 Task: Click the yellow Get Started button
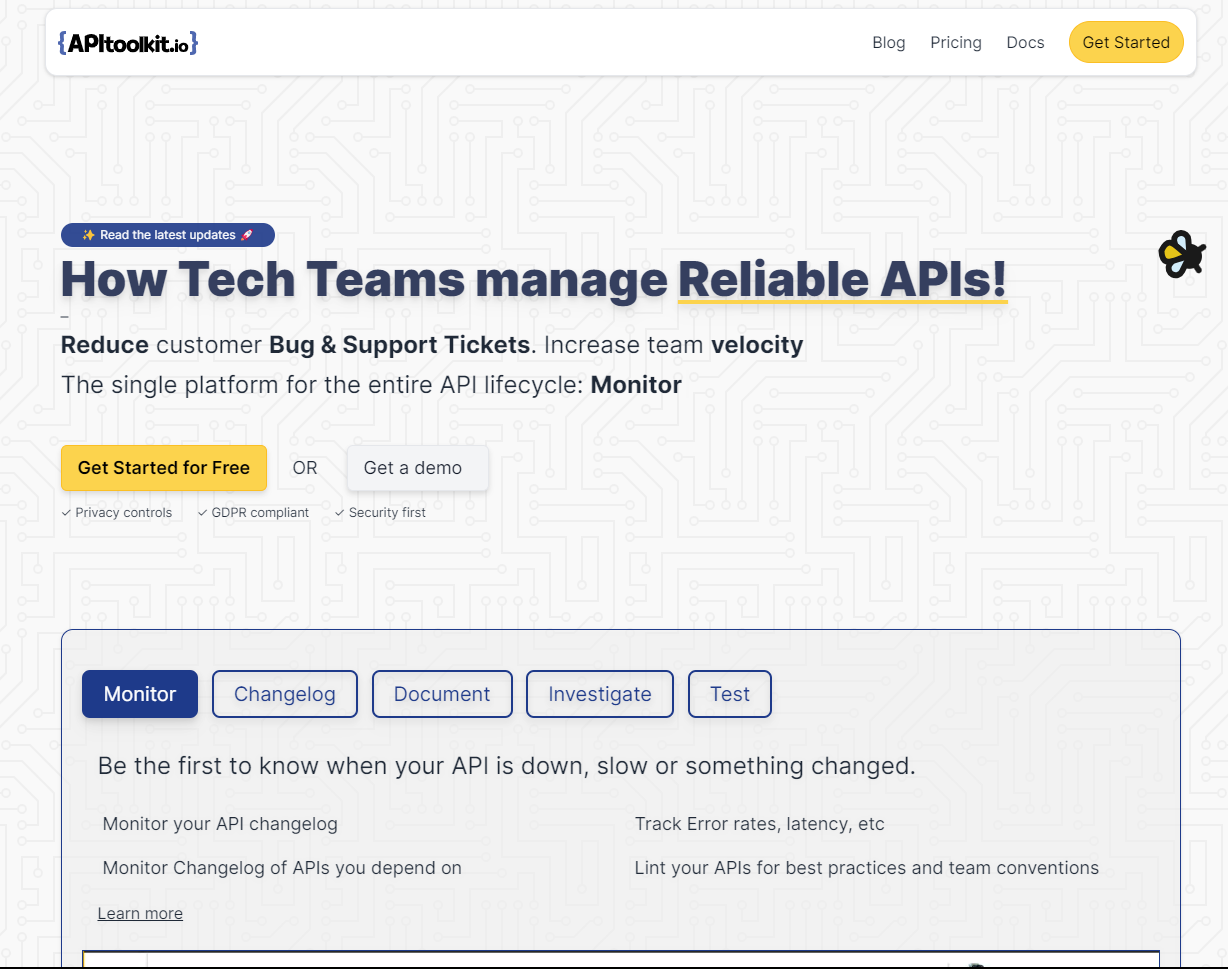point(1126,42)
